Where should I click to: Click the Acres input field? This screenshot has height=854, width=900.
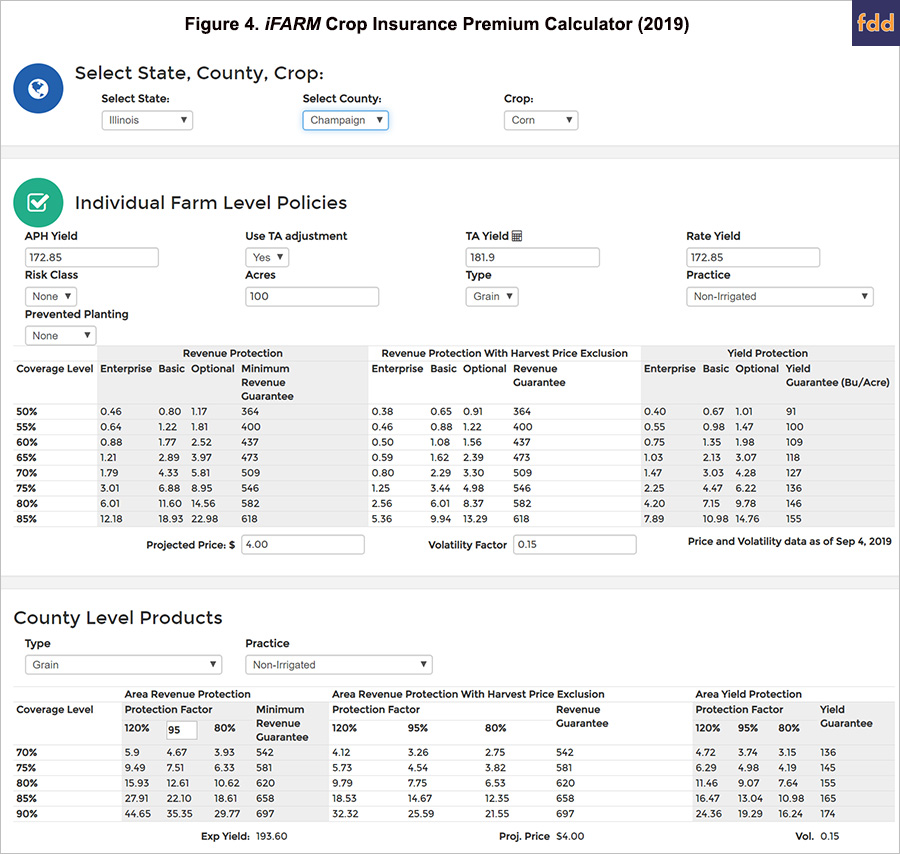tap(312, 296)
